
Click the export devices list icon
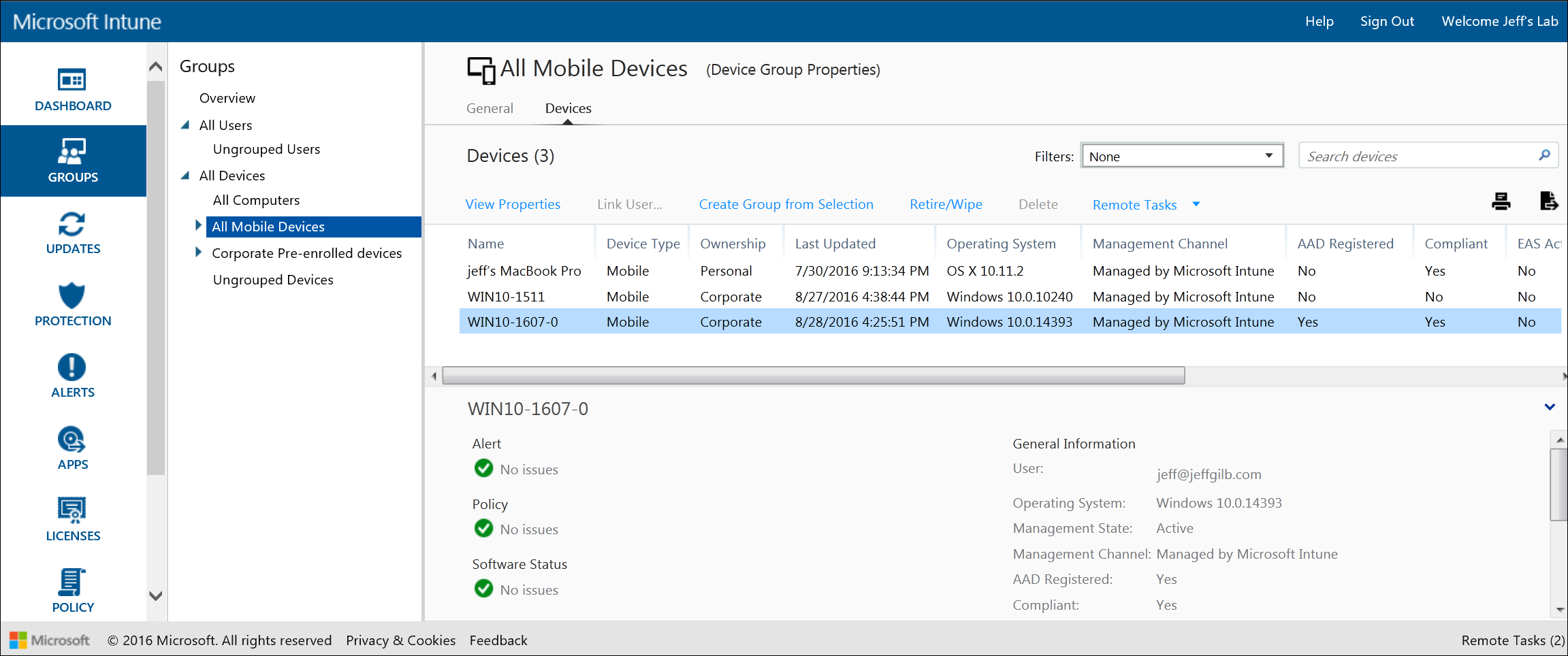(1549, 201)
